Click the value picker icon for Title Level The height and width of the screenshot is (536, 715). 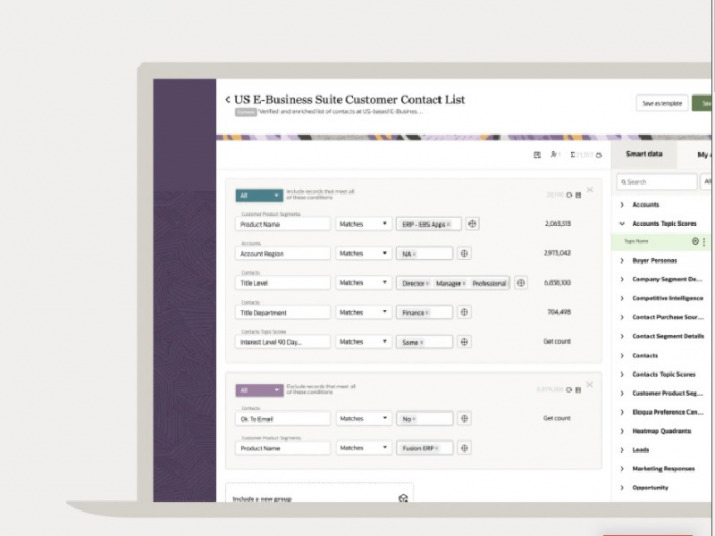click(x=521, y=283)
